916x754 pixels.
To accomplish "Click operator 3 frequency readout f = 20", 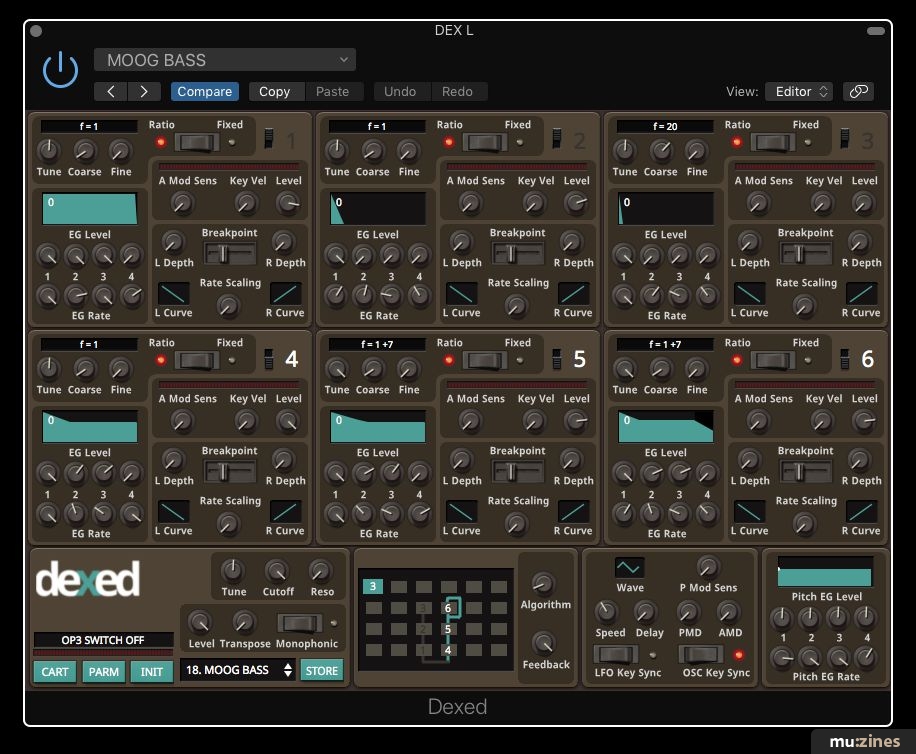I will (665, 126).
